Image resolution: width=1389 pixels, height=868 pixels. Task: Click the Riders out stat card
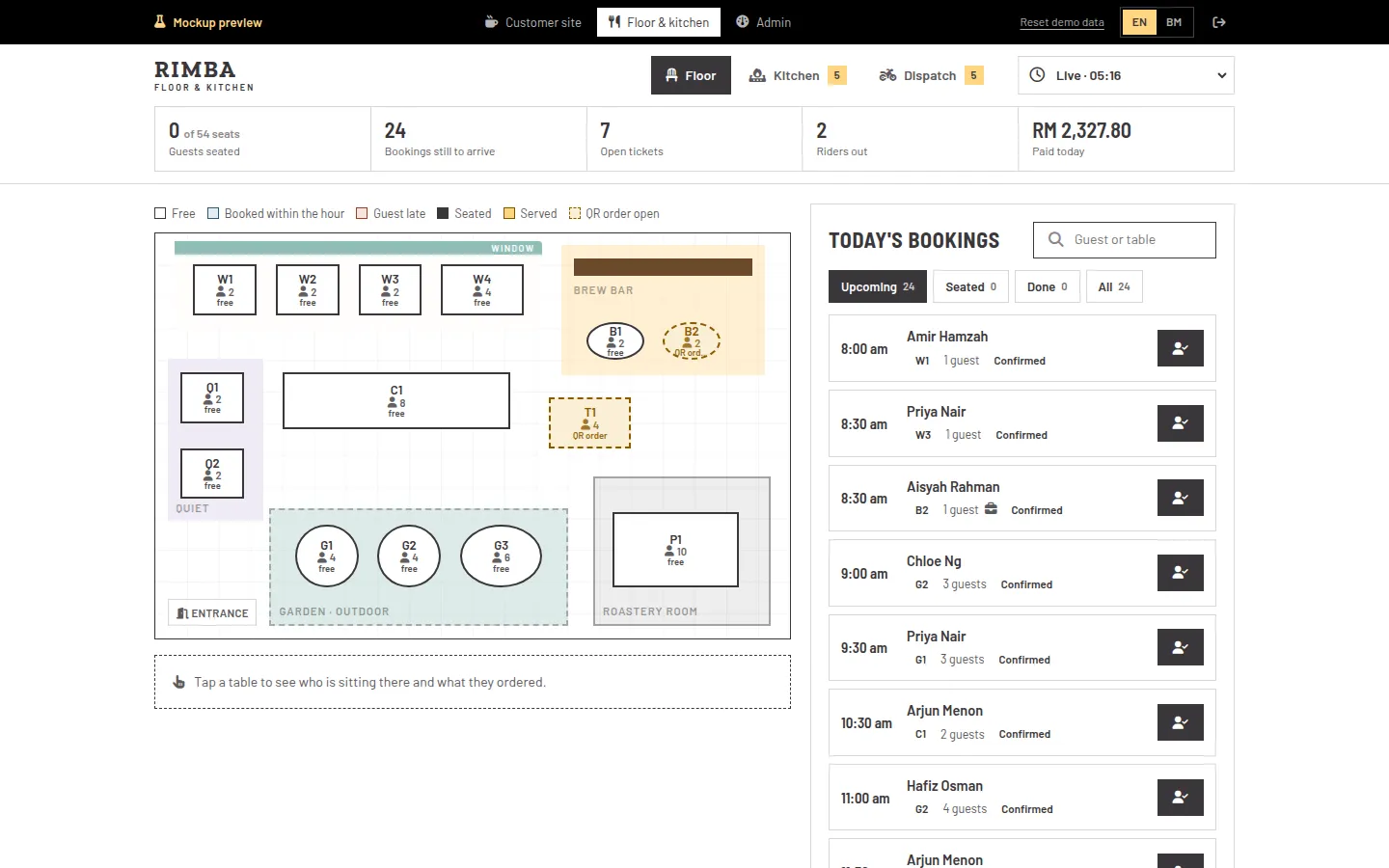click(x=910, y=139)
